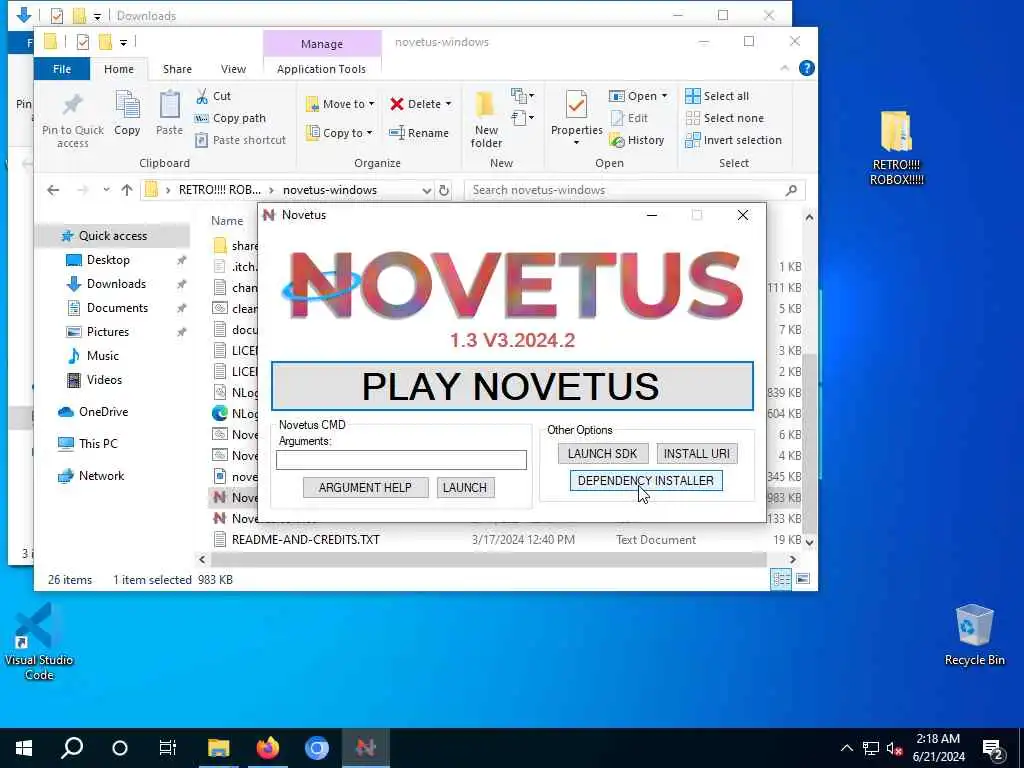Refresh the novetus-windows folder

click(444, 190)
